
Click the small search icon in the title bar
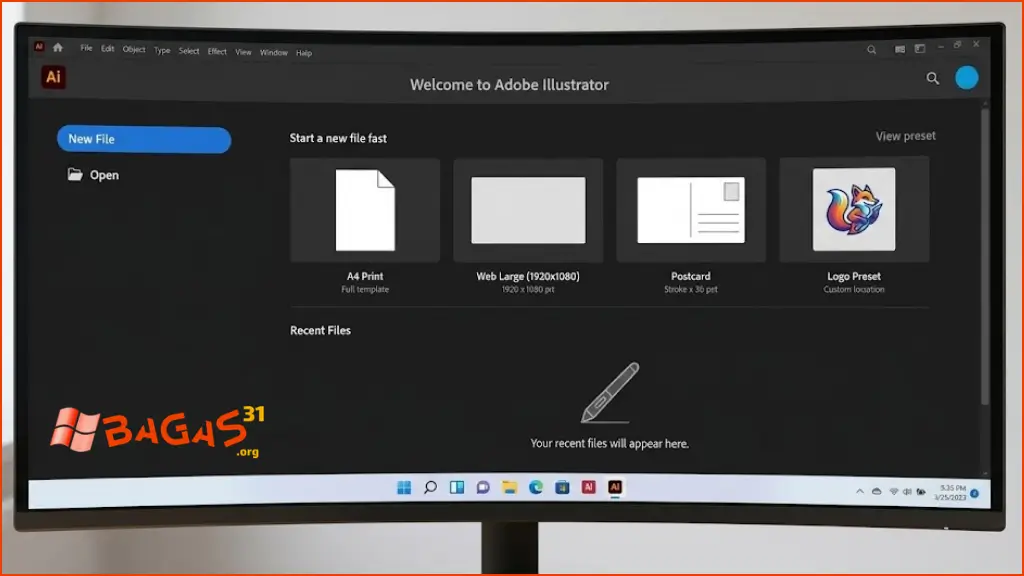coord(871,50)
